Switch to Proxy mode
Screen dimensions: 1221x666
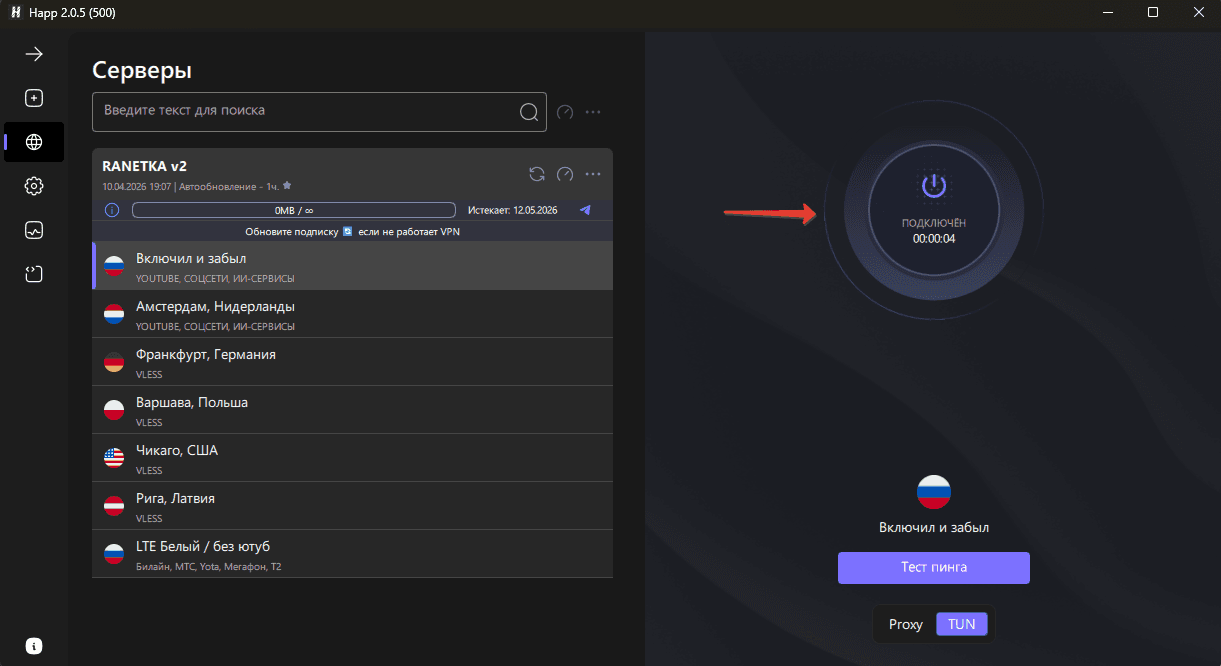tap(906, 624)
